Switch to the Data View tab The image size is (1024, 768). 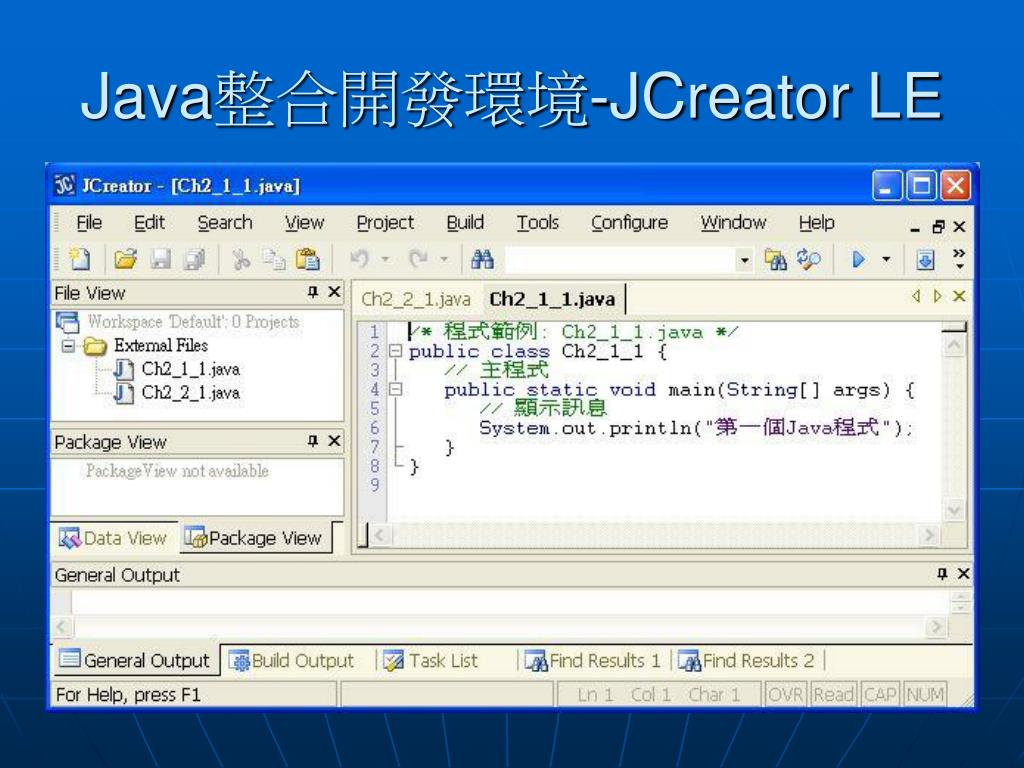pyautogui.click(x=114, y=538)
